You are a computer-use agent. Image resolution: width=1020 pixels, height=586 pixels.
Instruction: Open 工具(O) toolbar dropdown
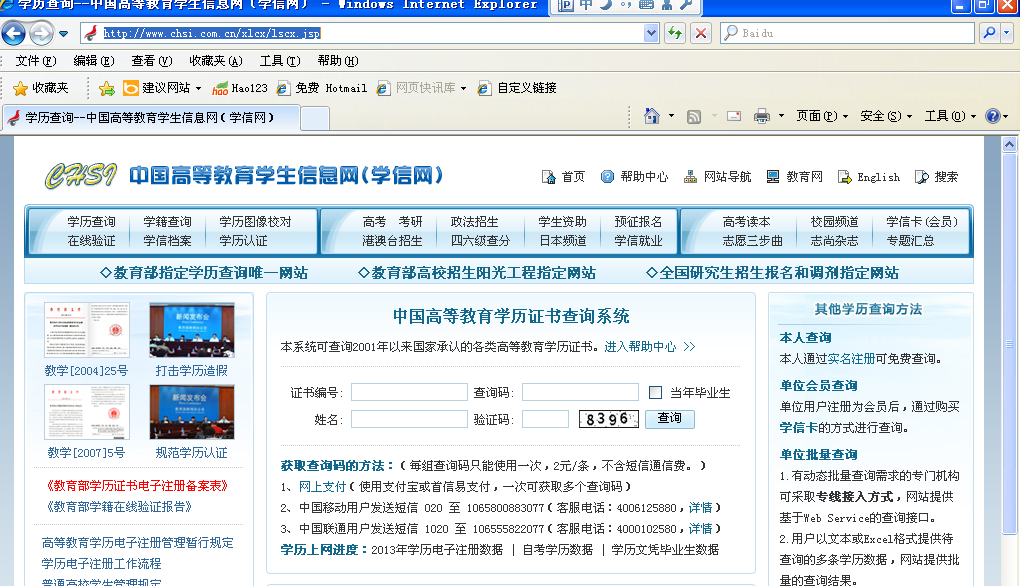(x=950, y=116)
